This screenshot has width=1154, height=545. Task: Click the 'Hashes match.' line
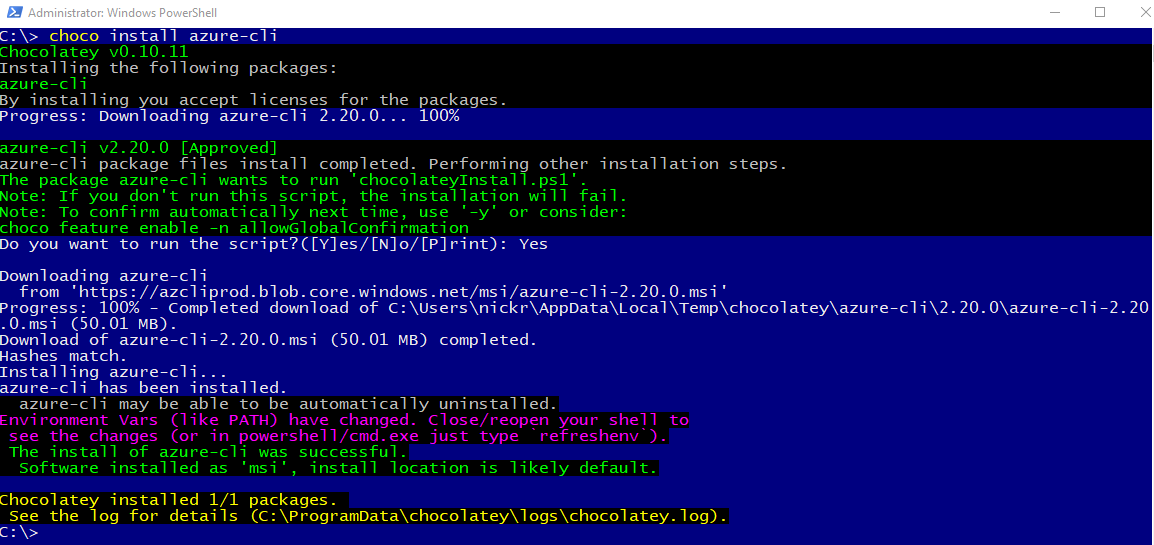point(65,356)
